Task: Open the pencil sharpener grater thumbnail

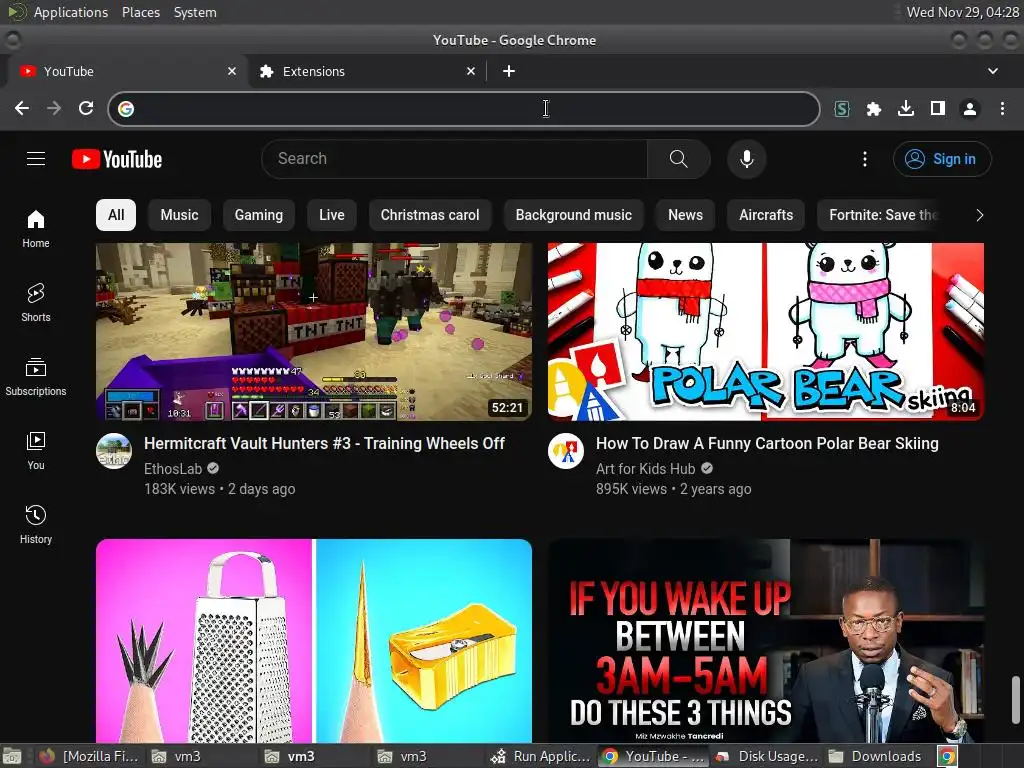Action: [313, 641]
